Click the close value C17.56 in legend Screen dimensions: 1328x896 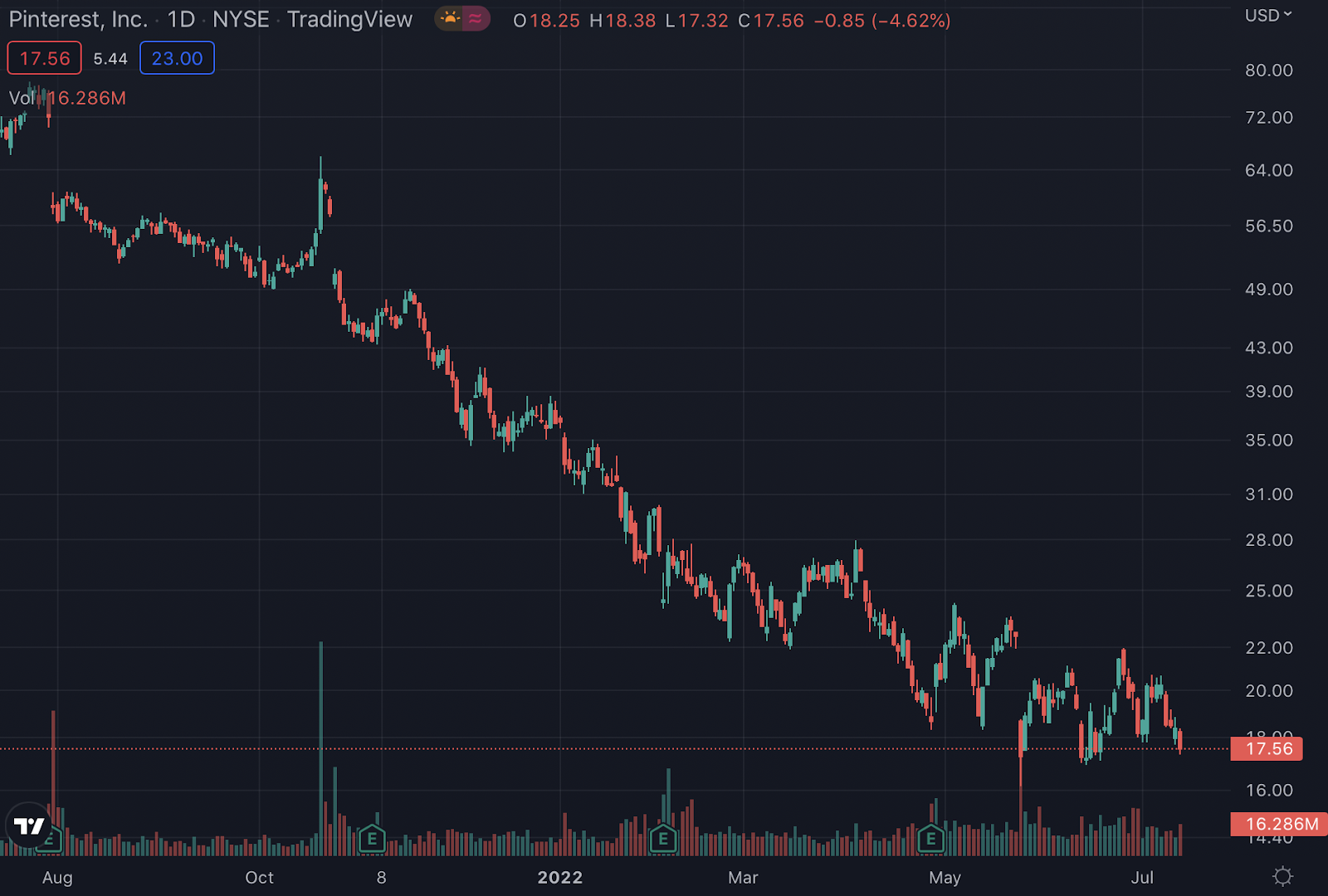[771, 21]
